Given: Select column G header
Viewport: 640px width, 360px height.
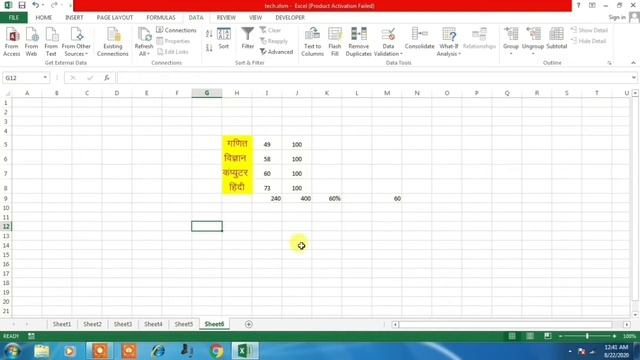Looking at the screenshot, I should point(207,93).
